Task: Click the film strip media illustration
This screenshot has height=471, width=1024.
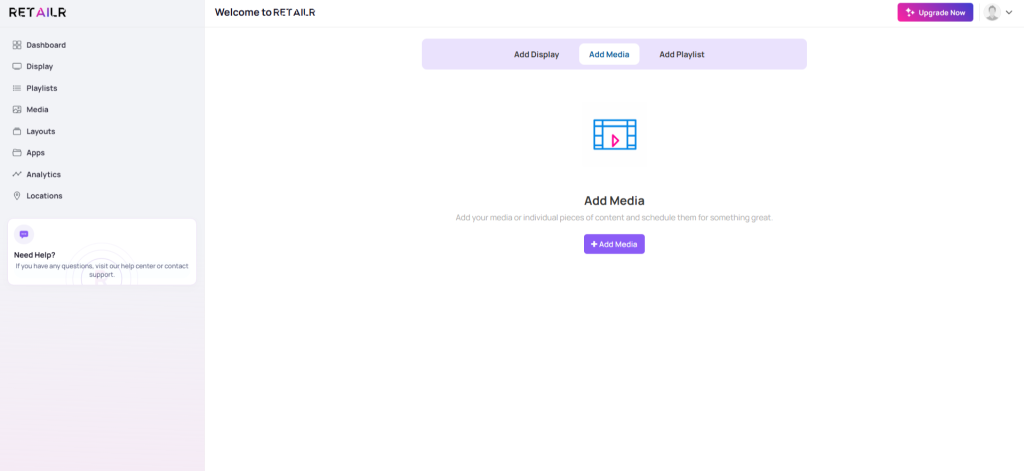Action: 614,135
